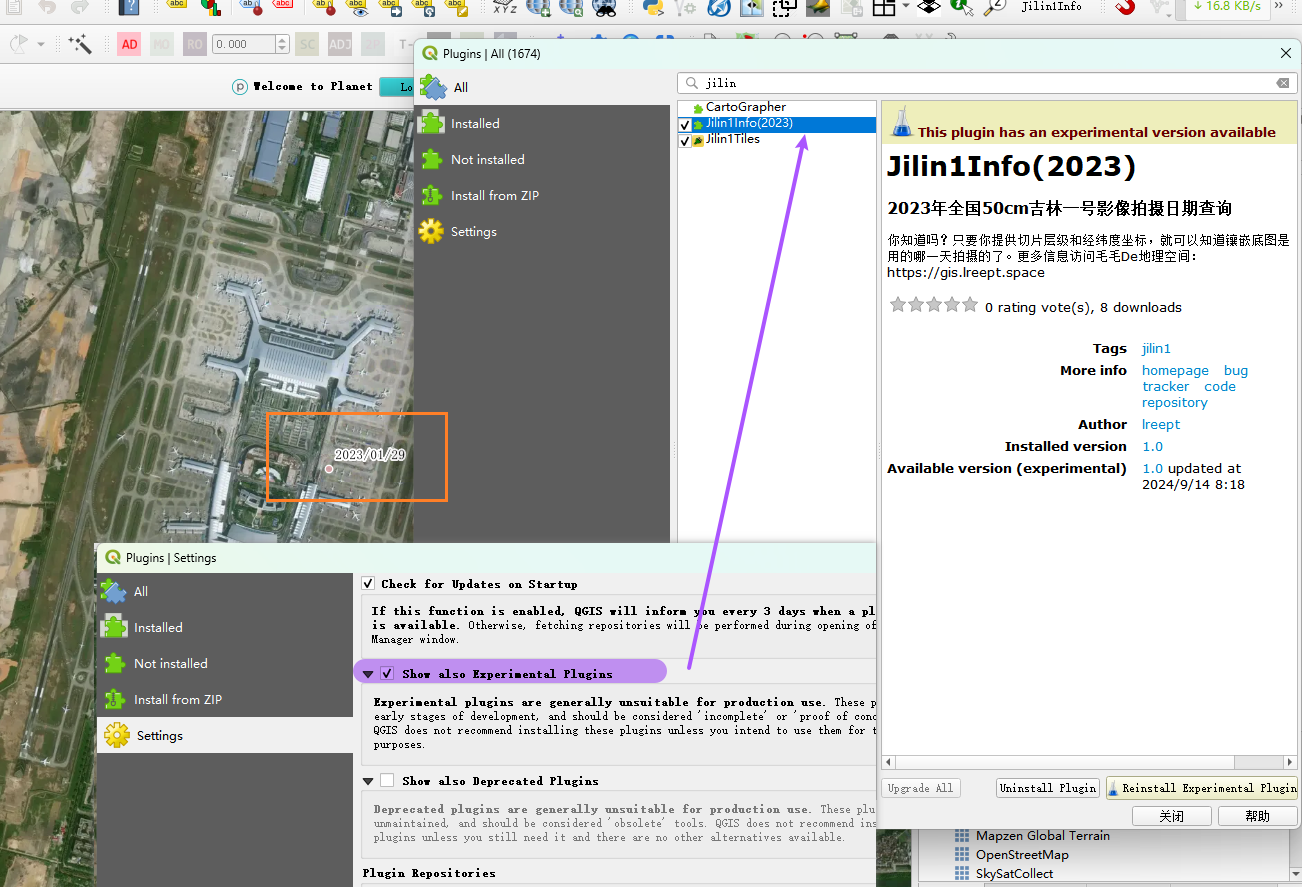The height and width of the screenshot is (887, 1302).
Task: Click the globe with plus sign icon
Action: click(538, 7)
